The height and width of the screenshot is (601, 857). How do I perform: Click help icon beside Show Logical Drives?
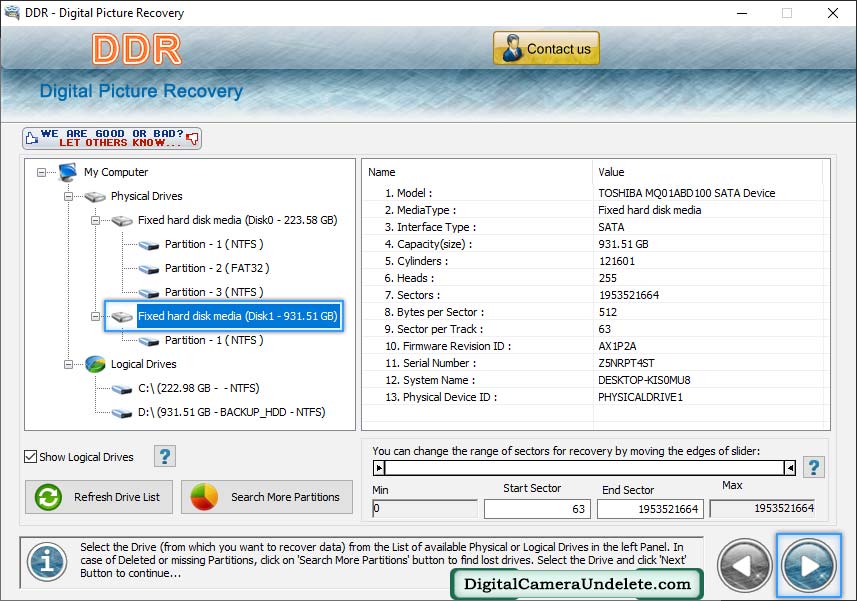(x=165, y=457)
